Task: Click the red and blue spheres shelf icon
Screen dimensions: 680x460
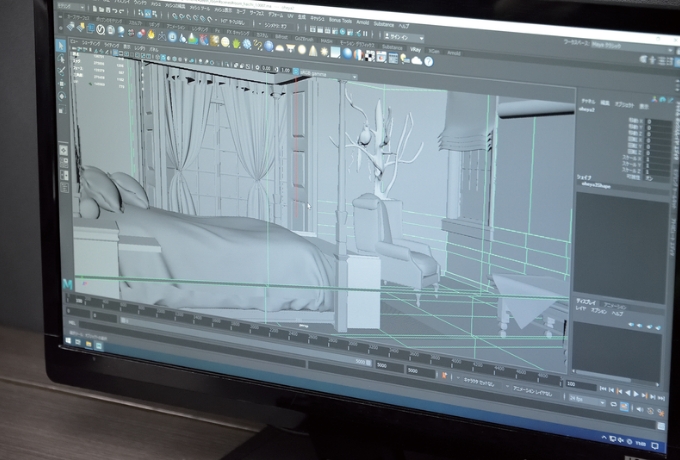Action: point(141,33)
